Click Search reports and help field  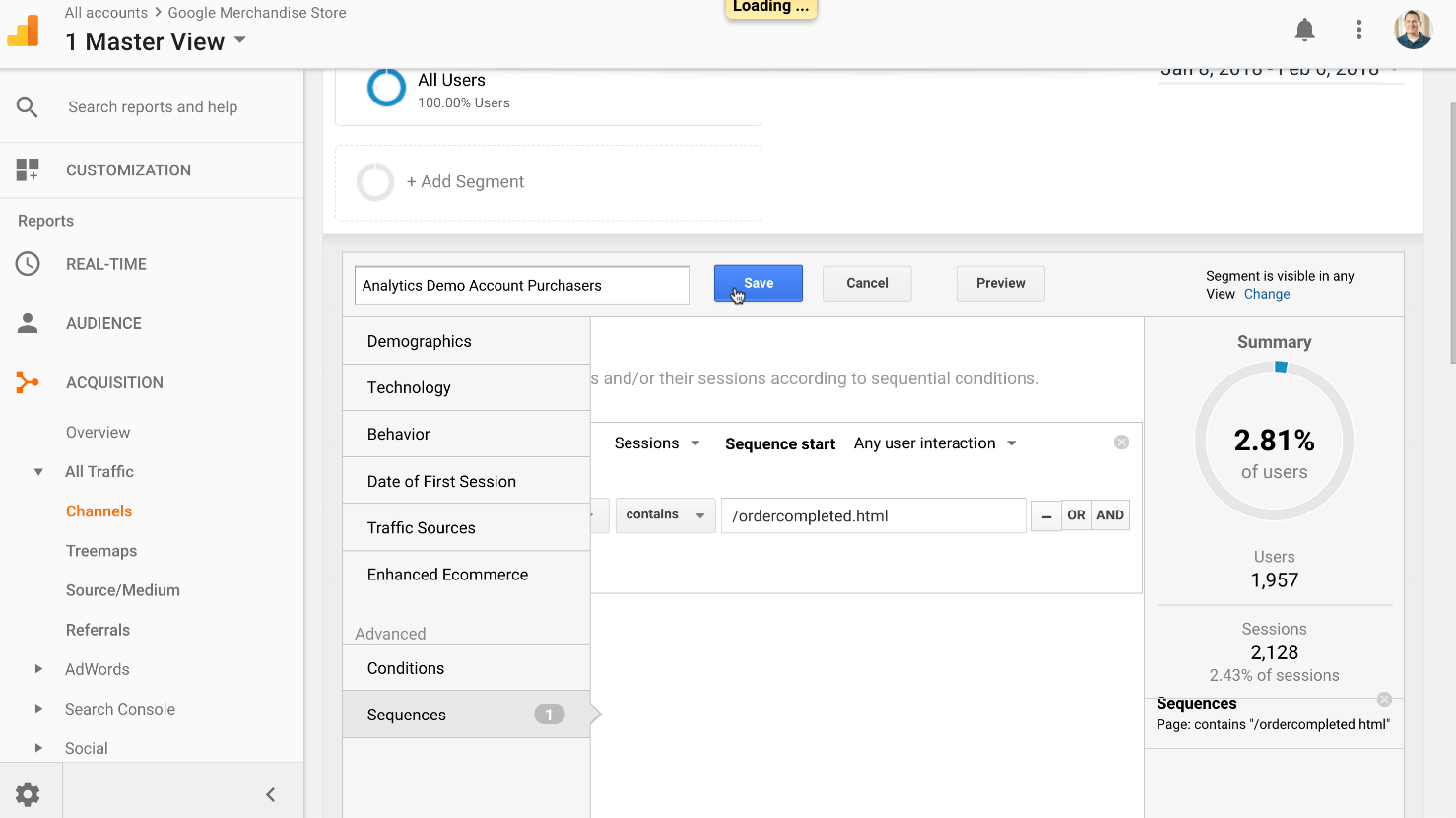153,106
